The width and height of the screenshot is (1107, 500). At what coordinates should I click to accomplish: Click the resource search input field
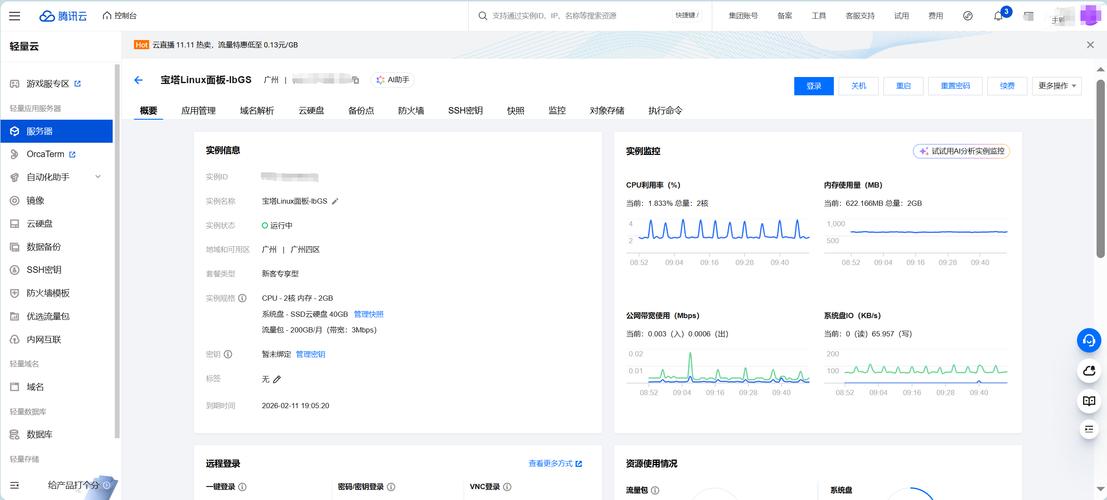(x=570, y=16)
